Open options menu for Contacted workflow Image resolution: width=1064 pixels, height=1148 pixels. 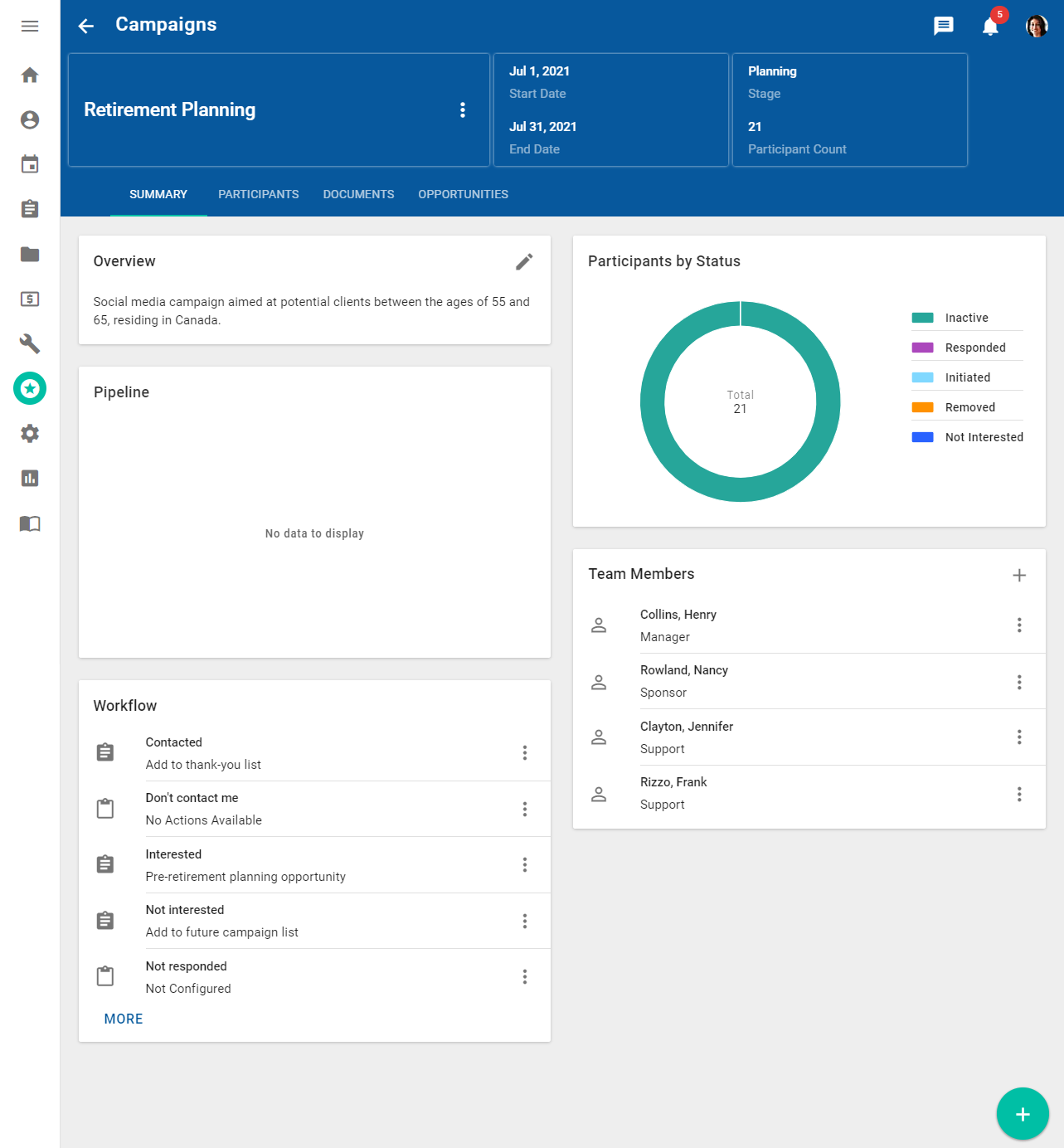point(525,753)
